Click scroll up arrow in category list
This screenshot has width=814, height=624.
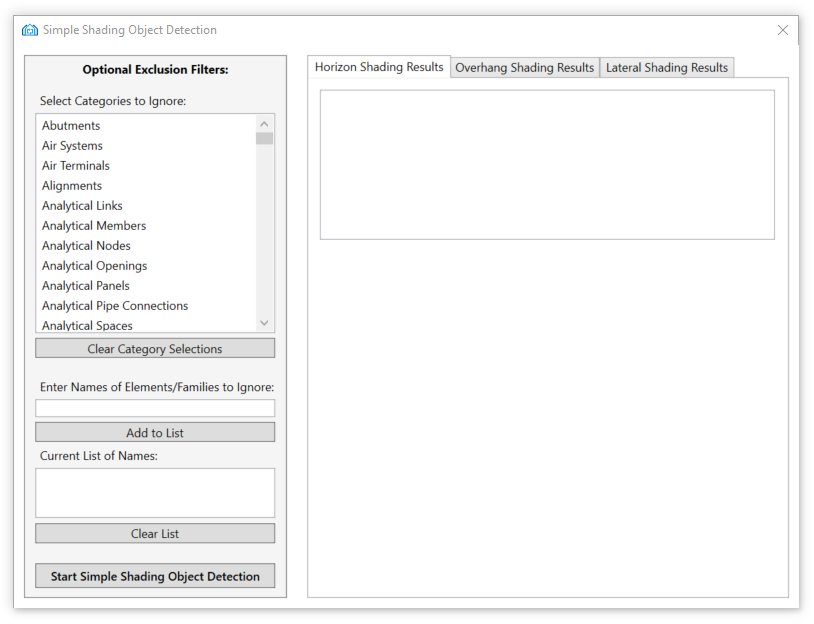tap(264, 124)
